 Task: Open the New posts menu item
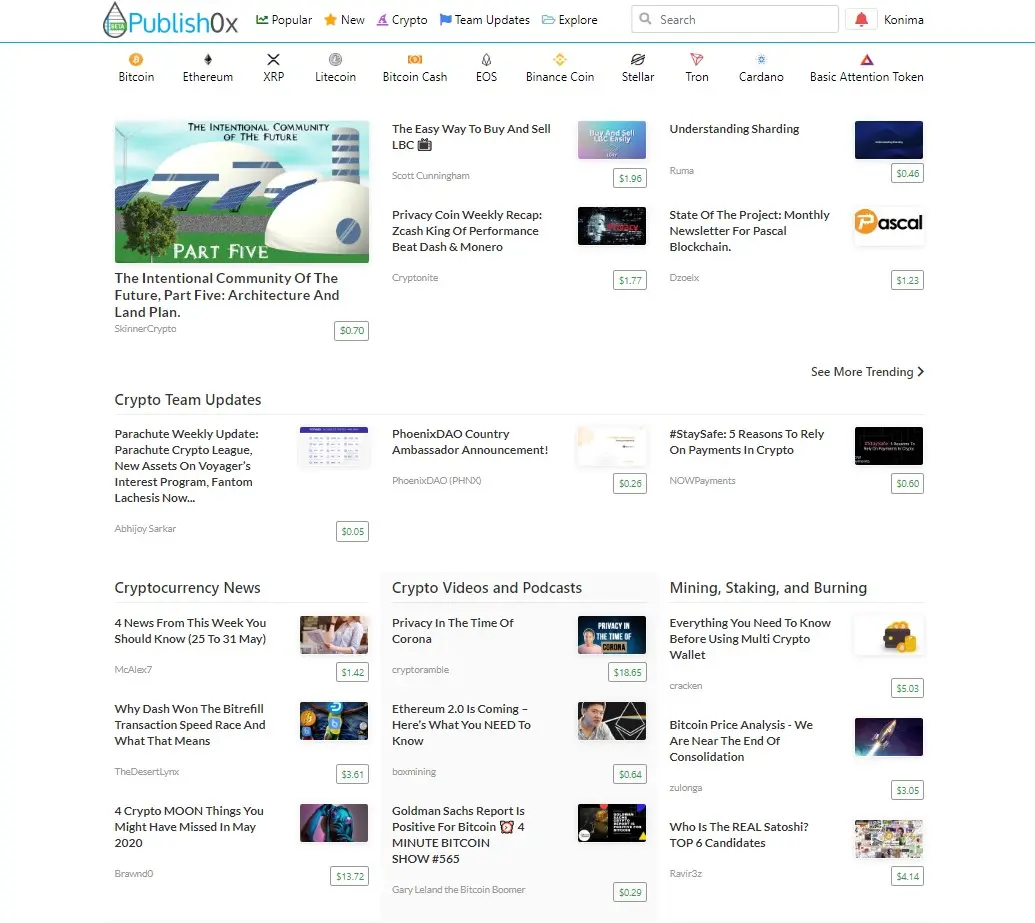(344, 20)
